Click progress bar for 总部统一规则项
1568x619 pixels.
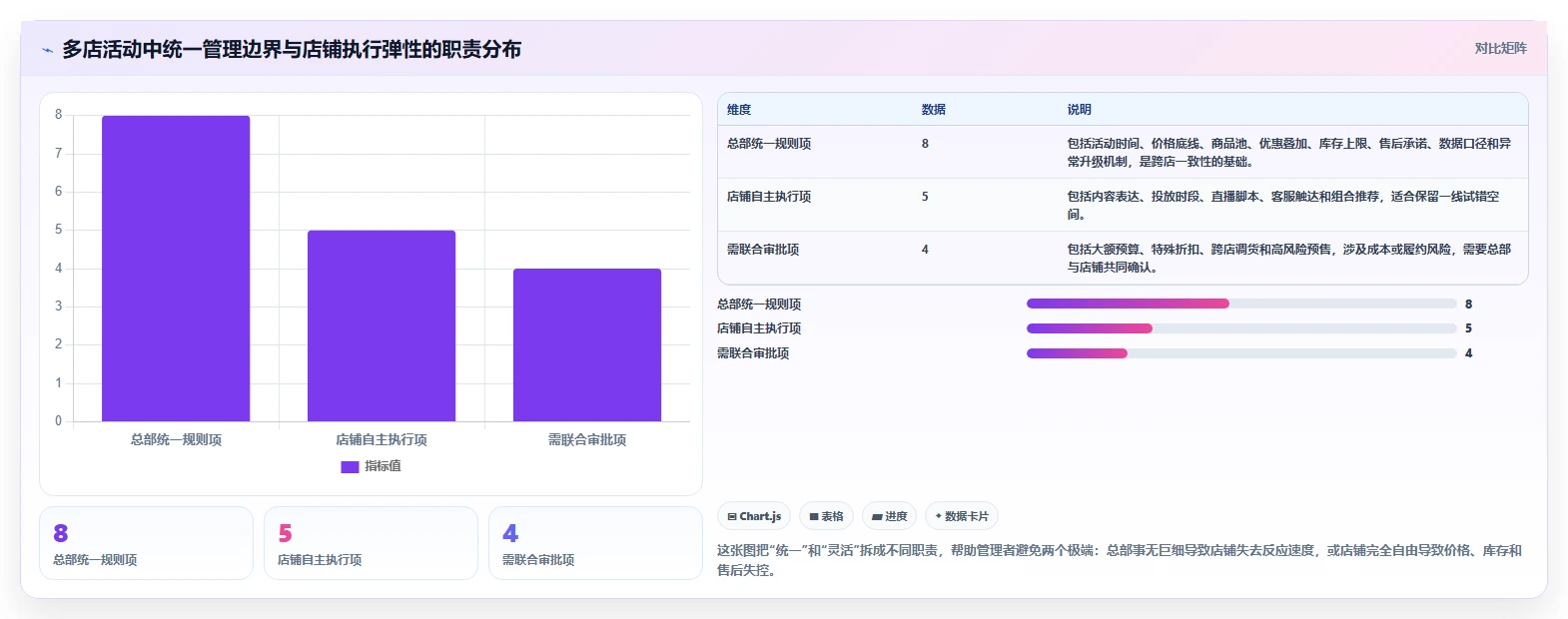1241,304
